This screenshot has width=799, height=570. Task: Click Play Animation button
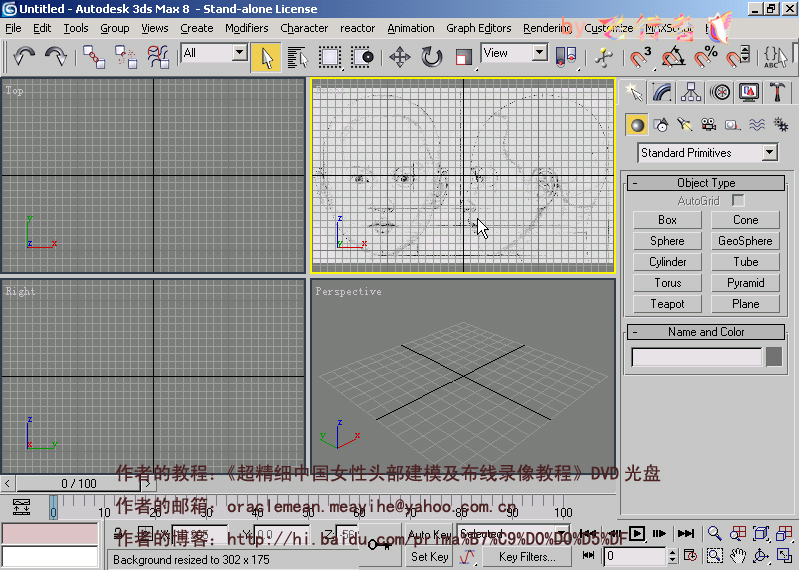pyautogui.click(x=636, y=533)
